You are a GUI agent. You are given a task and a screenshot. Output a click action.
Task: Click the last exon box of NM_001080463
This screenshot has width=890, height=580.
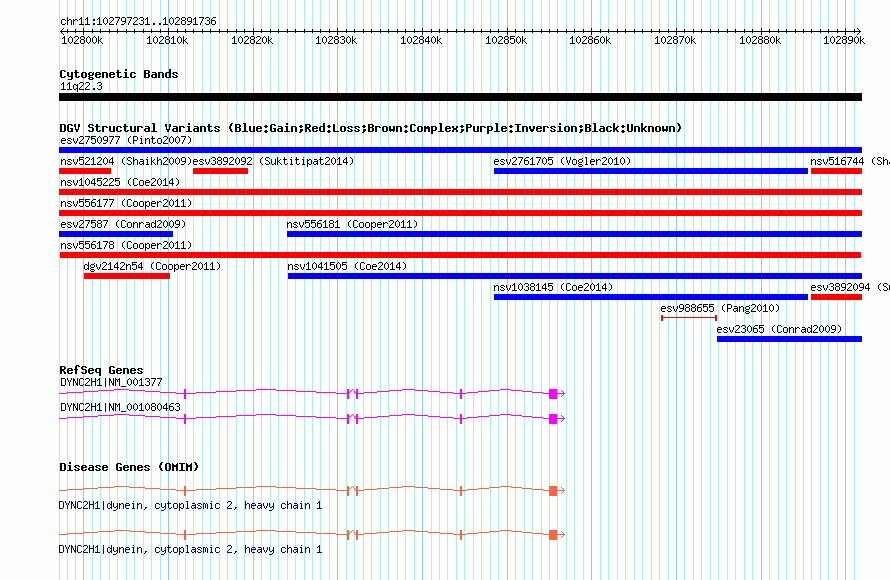coord(553,419)
